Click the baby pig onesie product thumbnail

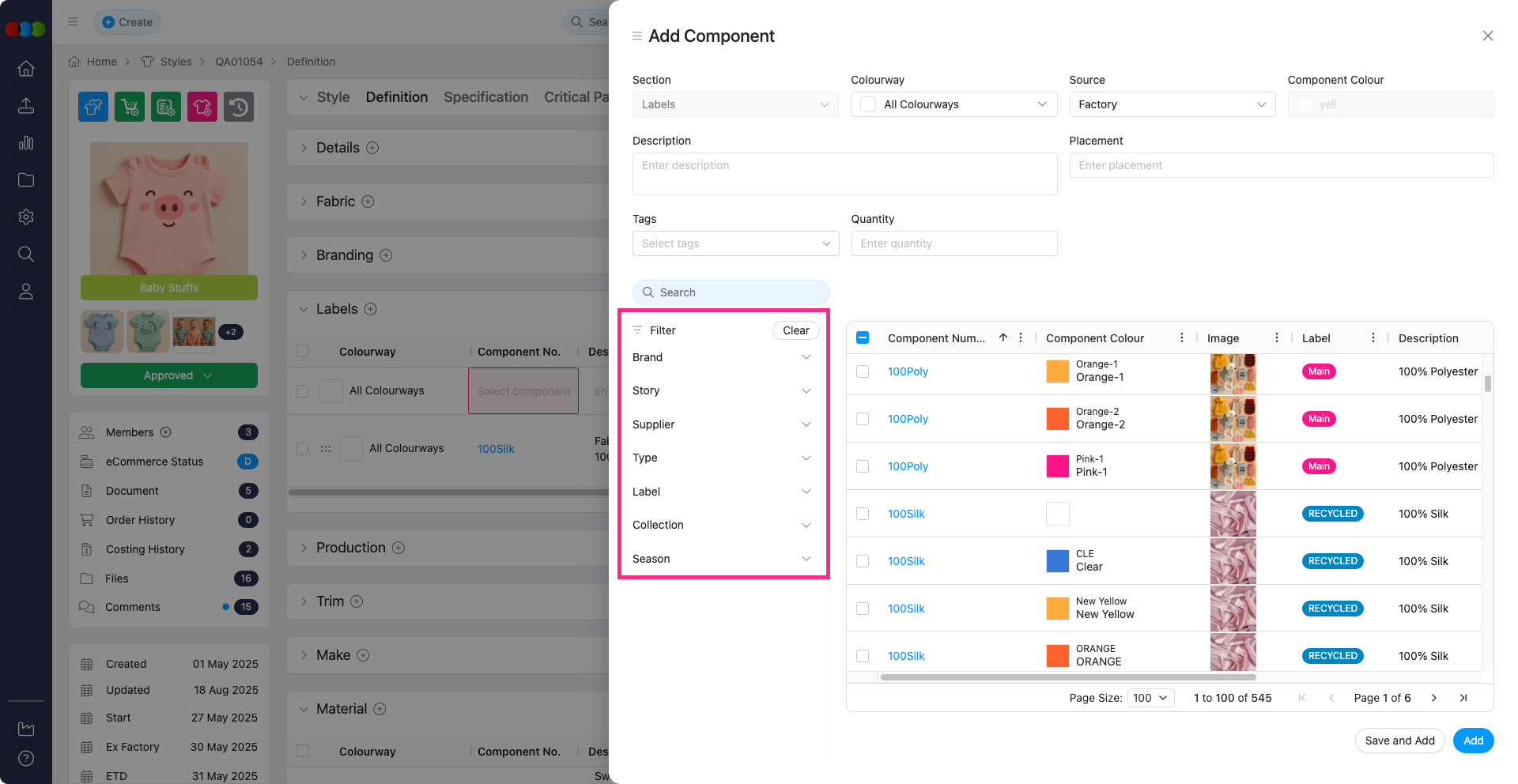tap(168, 208)
